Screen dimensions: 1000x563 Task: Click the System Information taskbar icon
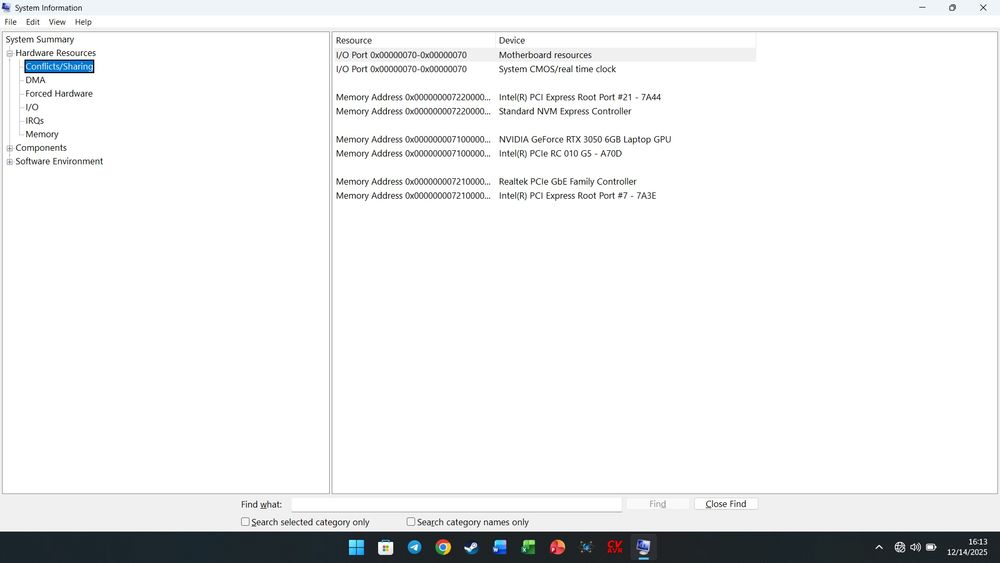[643, 547]
